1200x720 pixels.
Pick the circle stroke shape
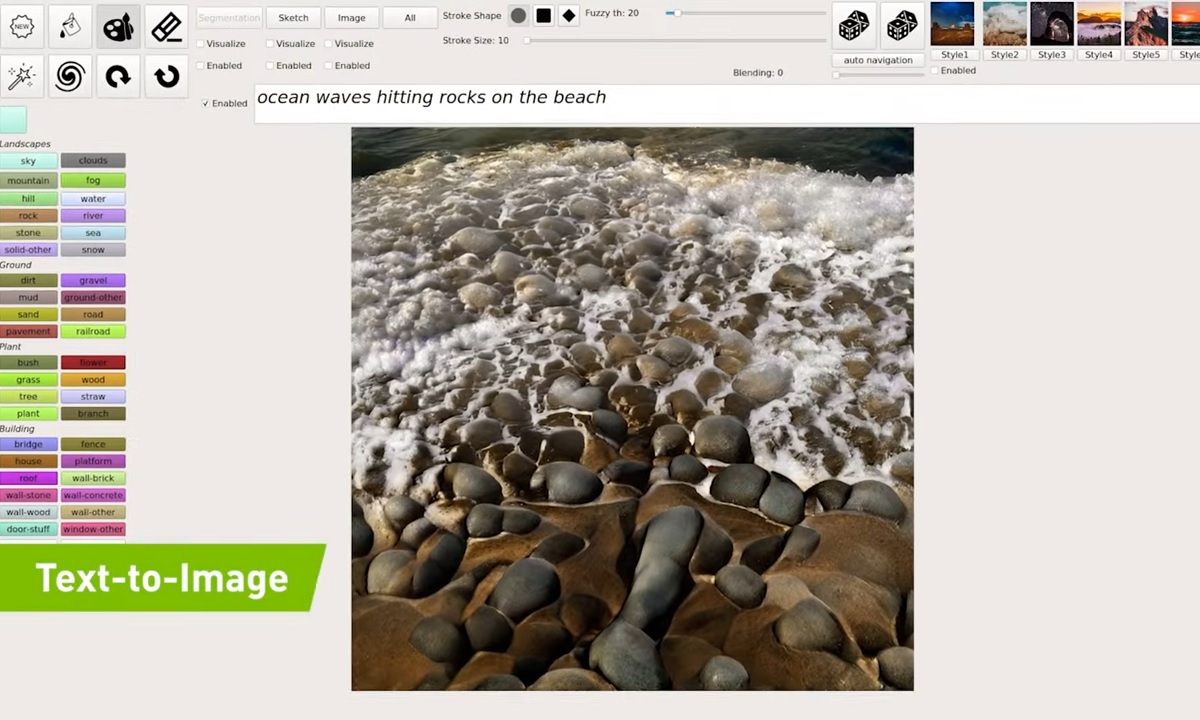(518, 15)
